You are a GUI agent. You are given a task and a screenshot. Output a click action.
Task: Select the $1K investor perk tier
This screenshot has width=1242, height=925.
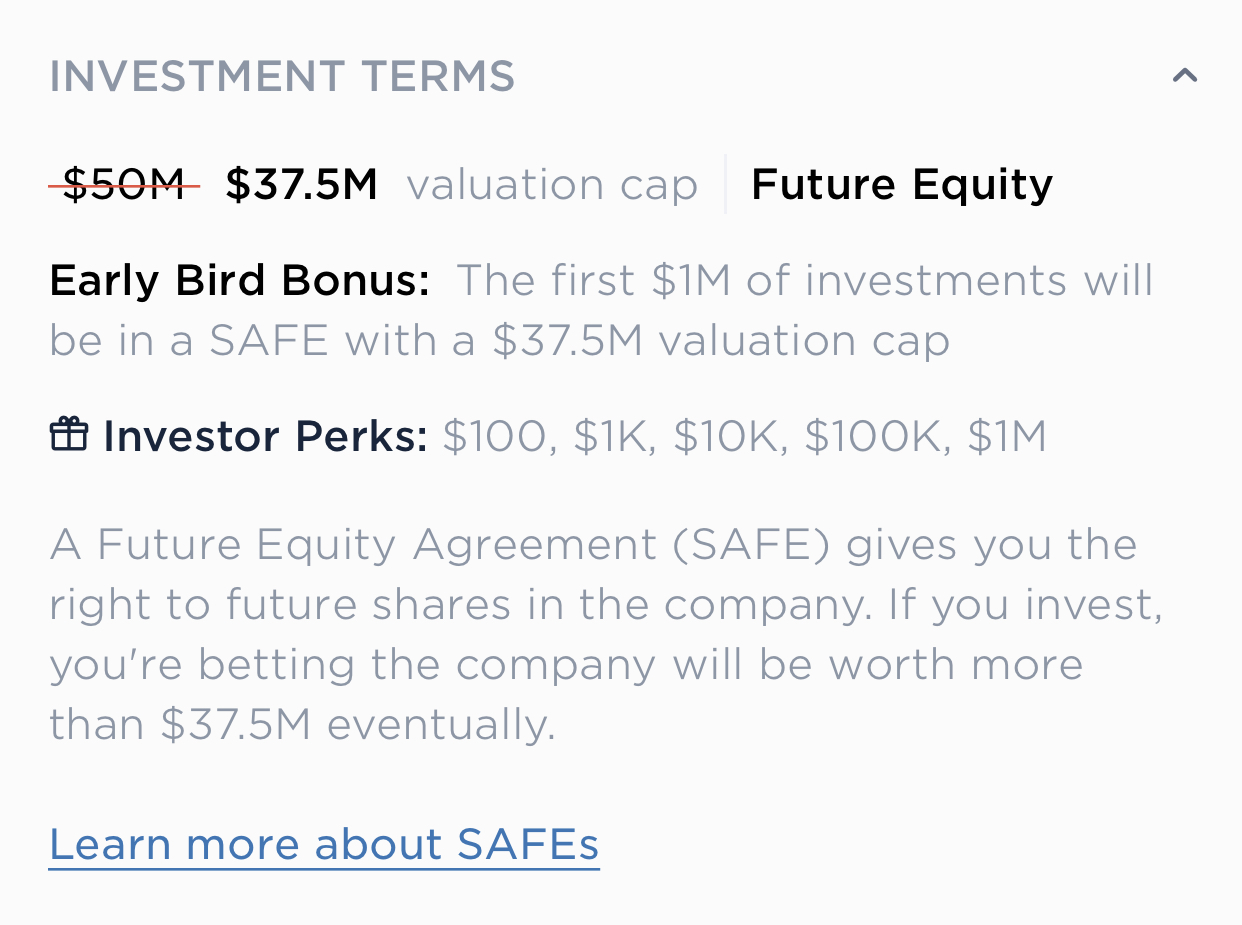[x=614, y=437]
